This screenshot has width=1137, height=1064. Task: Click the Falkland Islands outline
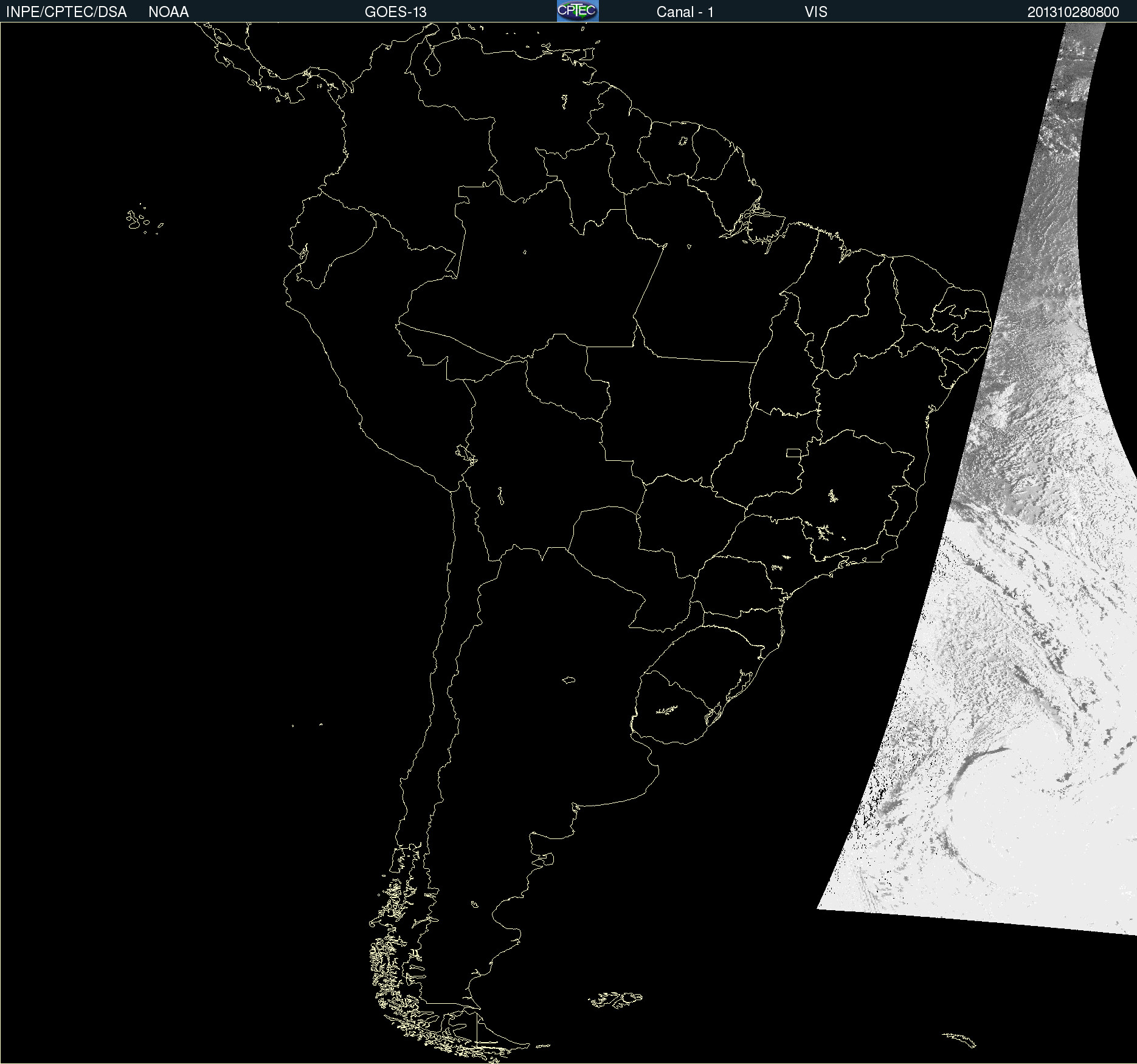point(615,1000)
